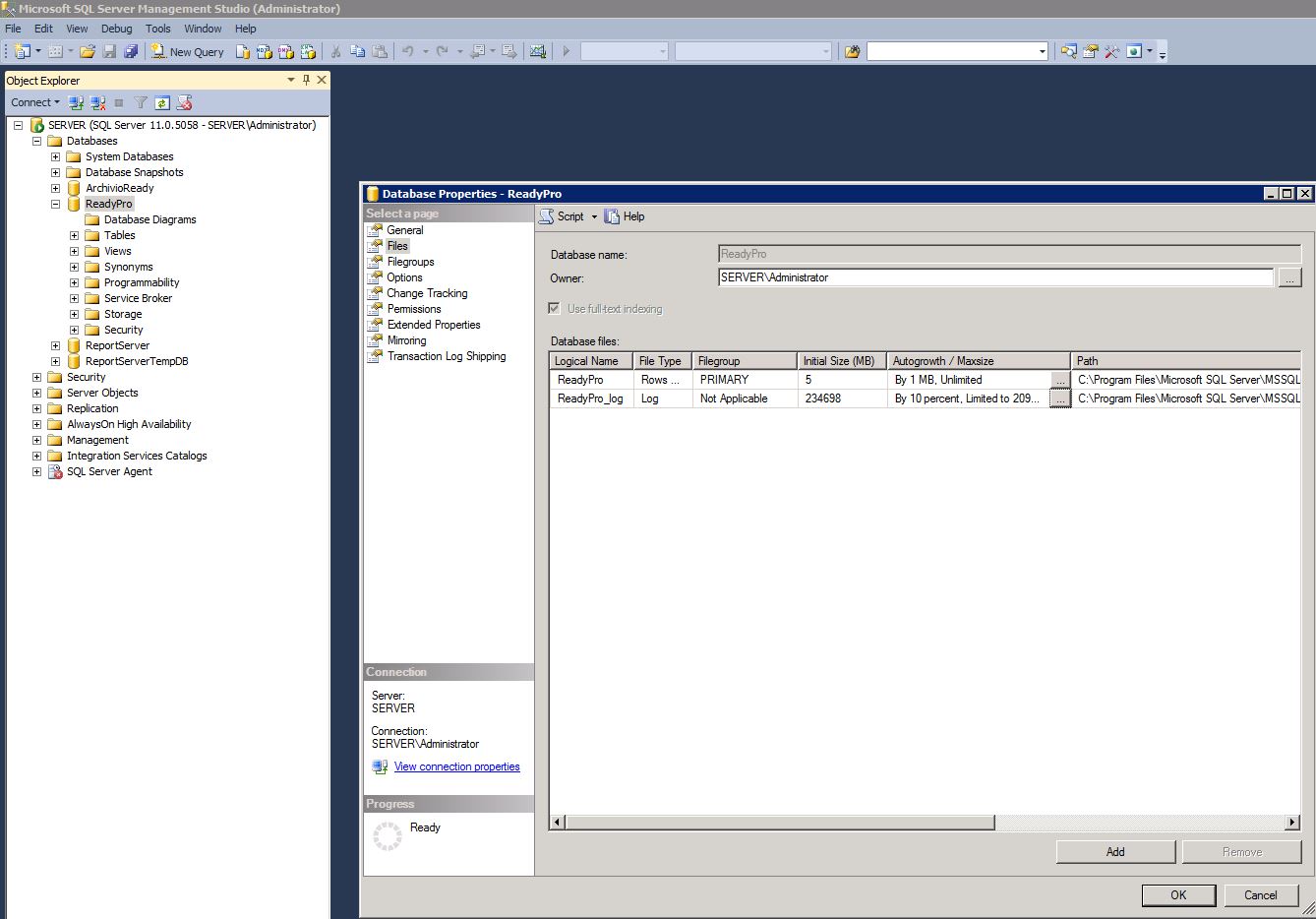This screenshot has height=919, width=1316.
Task: Open the Object Explorer window position dropdown
Action: coord(291,80)
